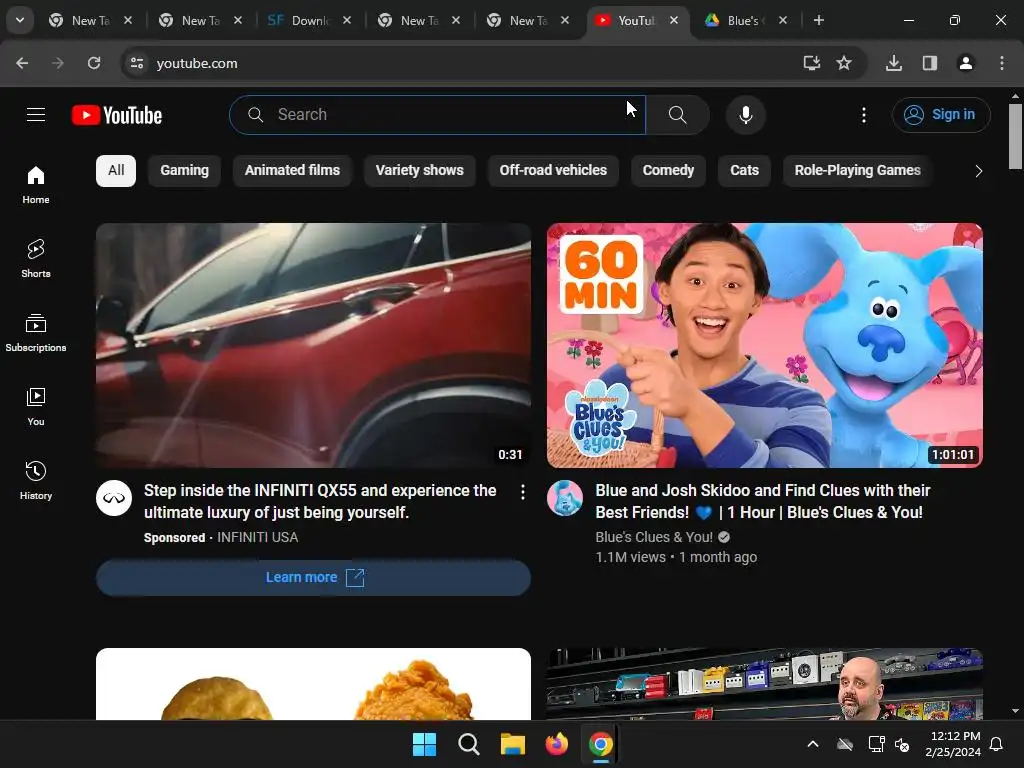1024x768 pixels.
Task: Click the INFINITI channel avatar
Action: point(114,498)
